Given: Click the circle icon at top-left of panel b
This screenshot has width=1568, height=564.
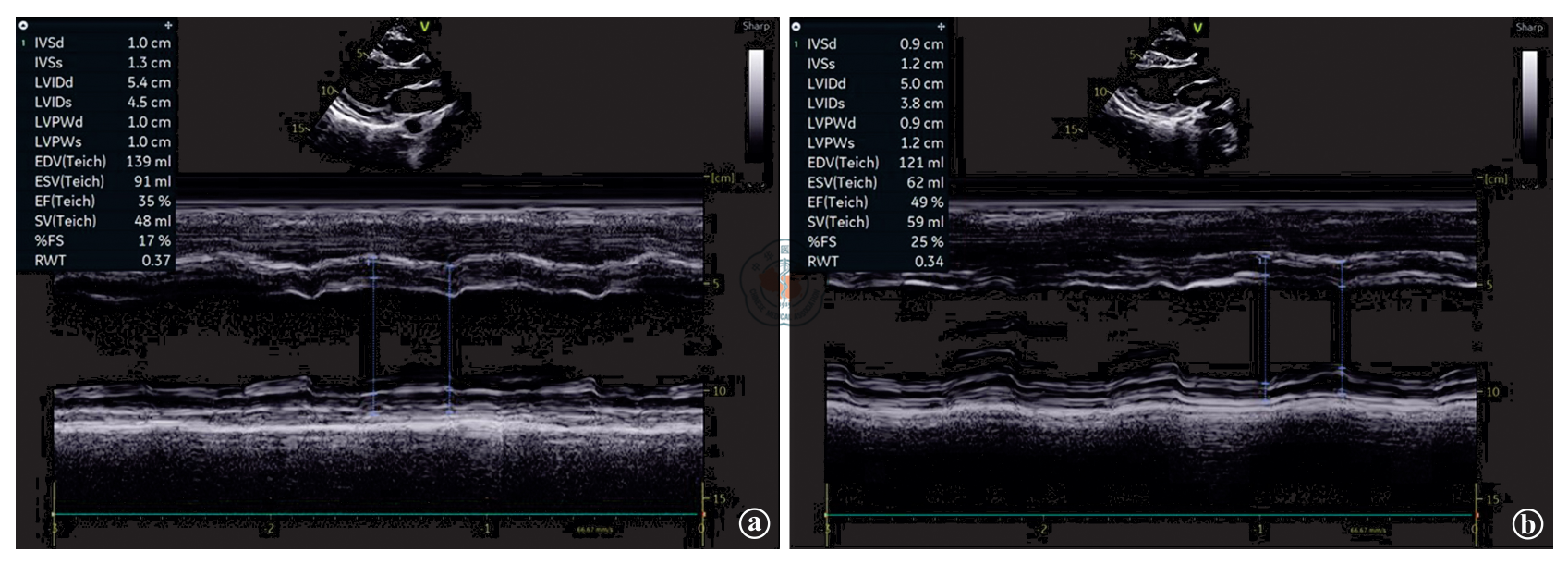Looking at the screenshot, I should pos(796,27).
